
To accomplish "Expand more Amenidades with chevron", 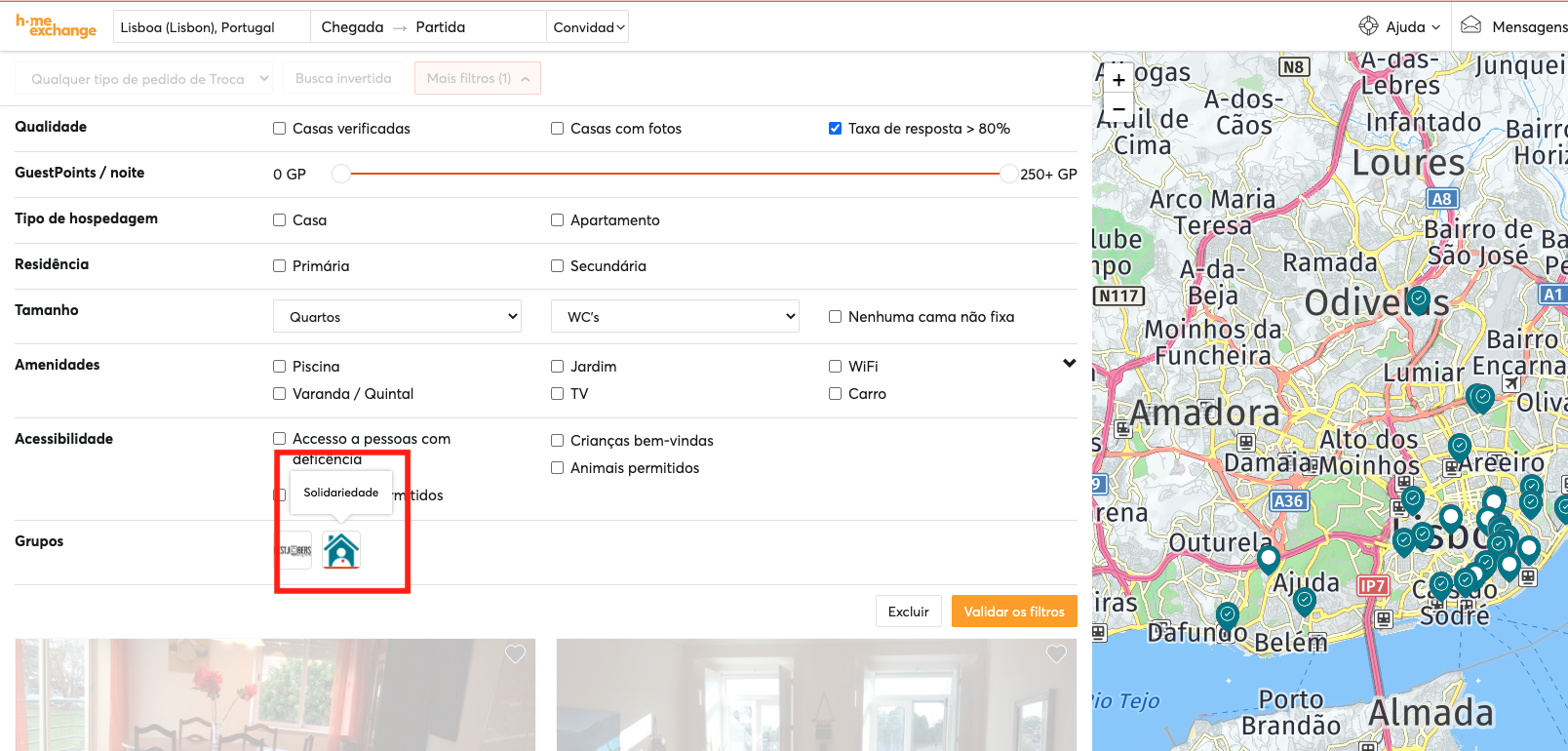I will click(1070, 363).
